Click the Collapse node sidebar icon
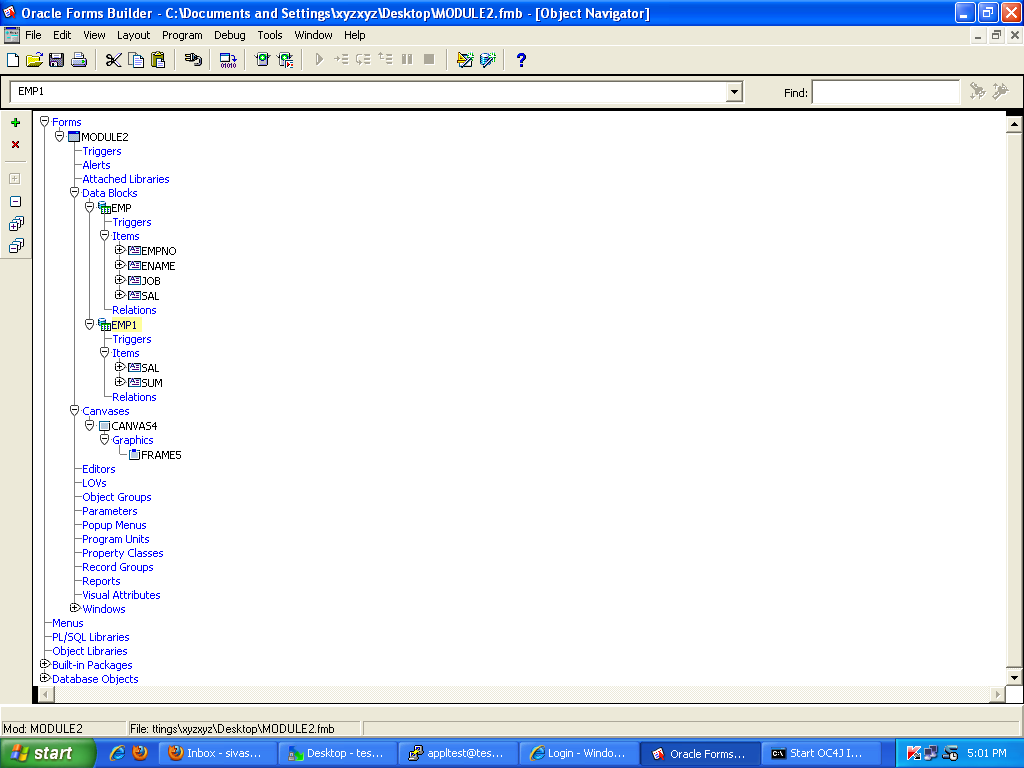This screenshot has height=768, width=1024. point(16,202)
